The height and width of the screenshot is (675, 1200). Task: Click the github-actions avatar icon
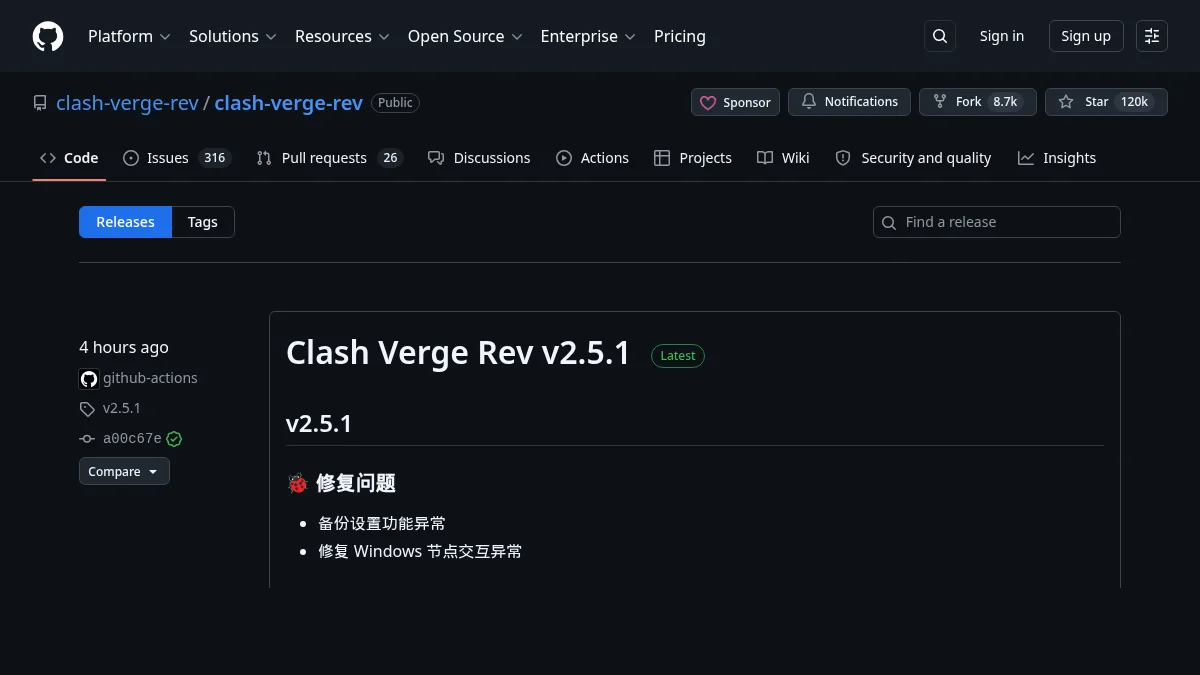[x=89, y=379]
